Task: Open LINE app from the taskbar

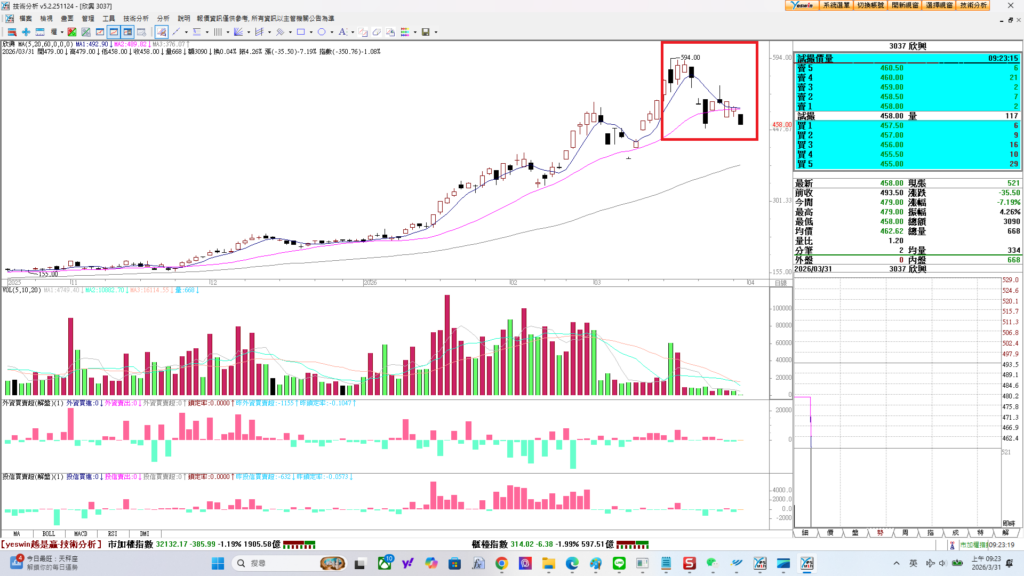Action: 619,565
